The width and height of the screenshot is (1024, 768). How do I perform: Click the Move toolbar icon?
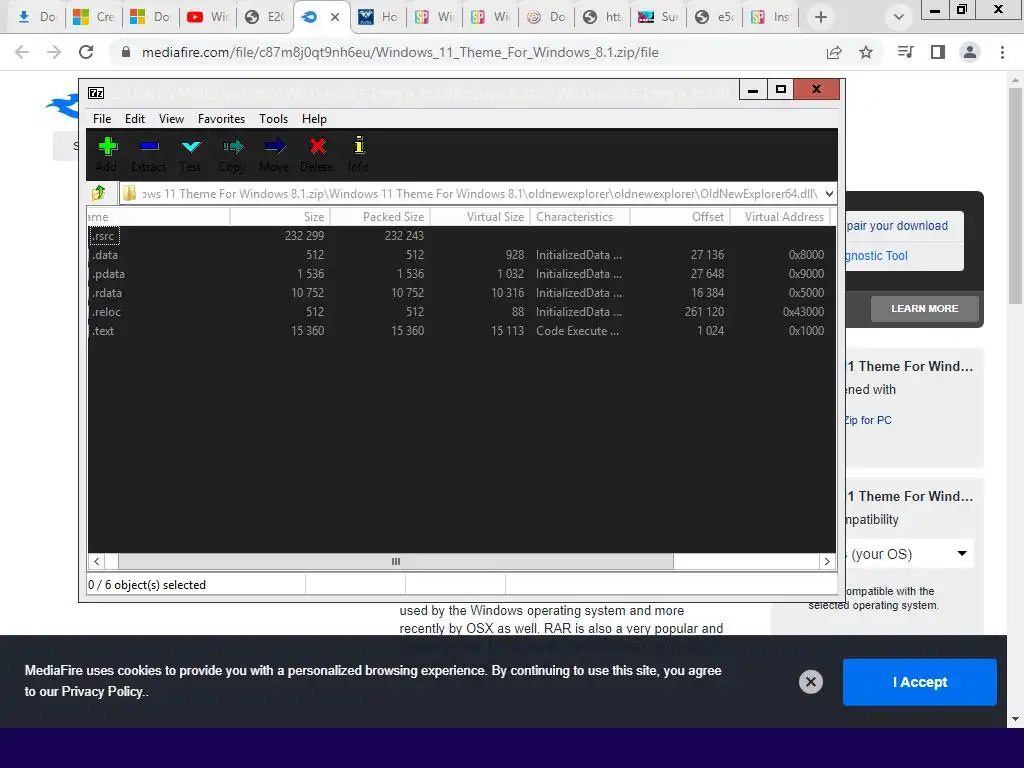pos(274,154)
